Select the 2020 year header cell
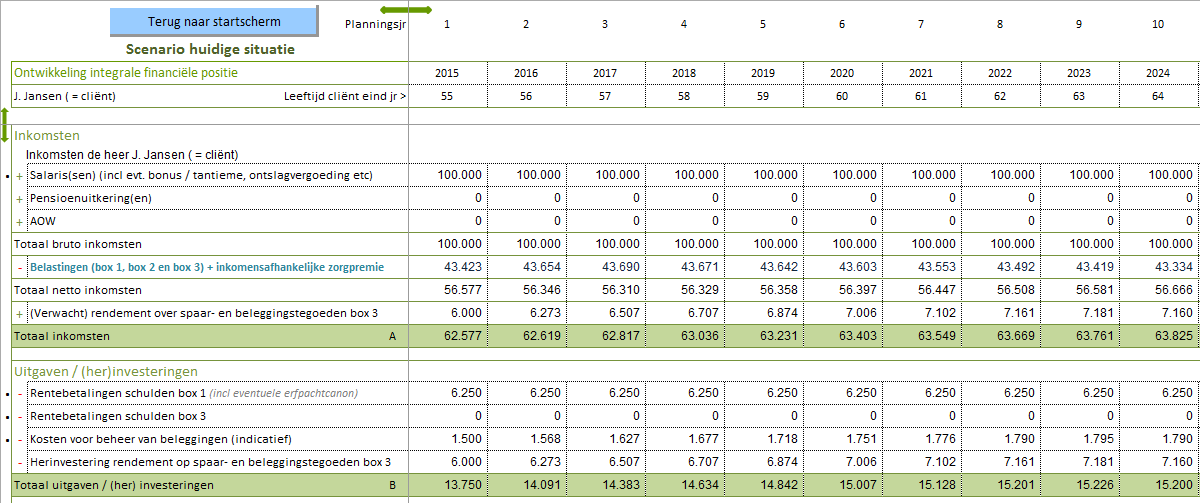Image resolution: width=1200 pixels, height=503 pixels. [842, 73]
